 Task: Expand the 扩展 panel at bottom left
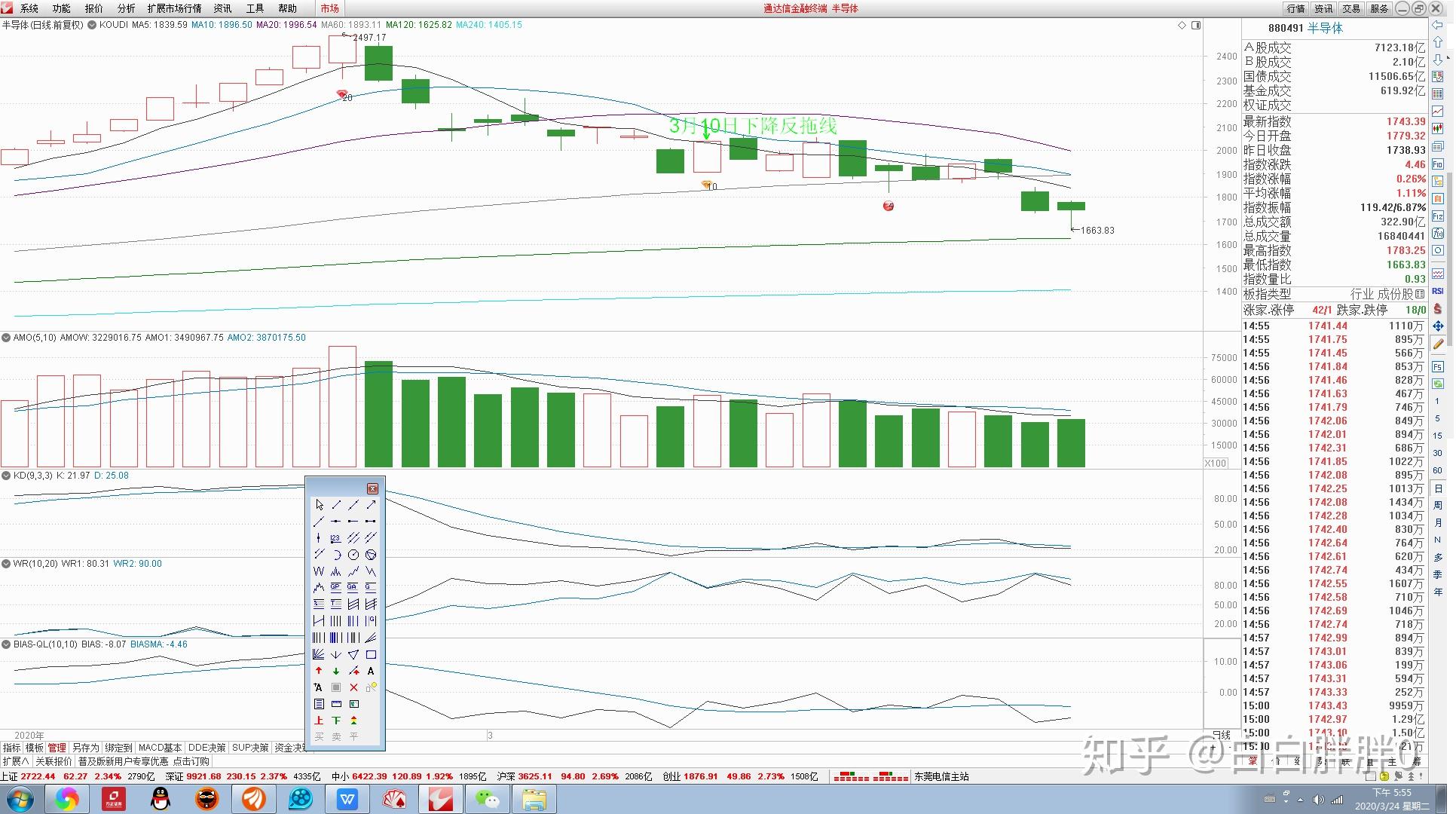(x=15, y=761)
